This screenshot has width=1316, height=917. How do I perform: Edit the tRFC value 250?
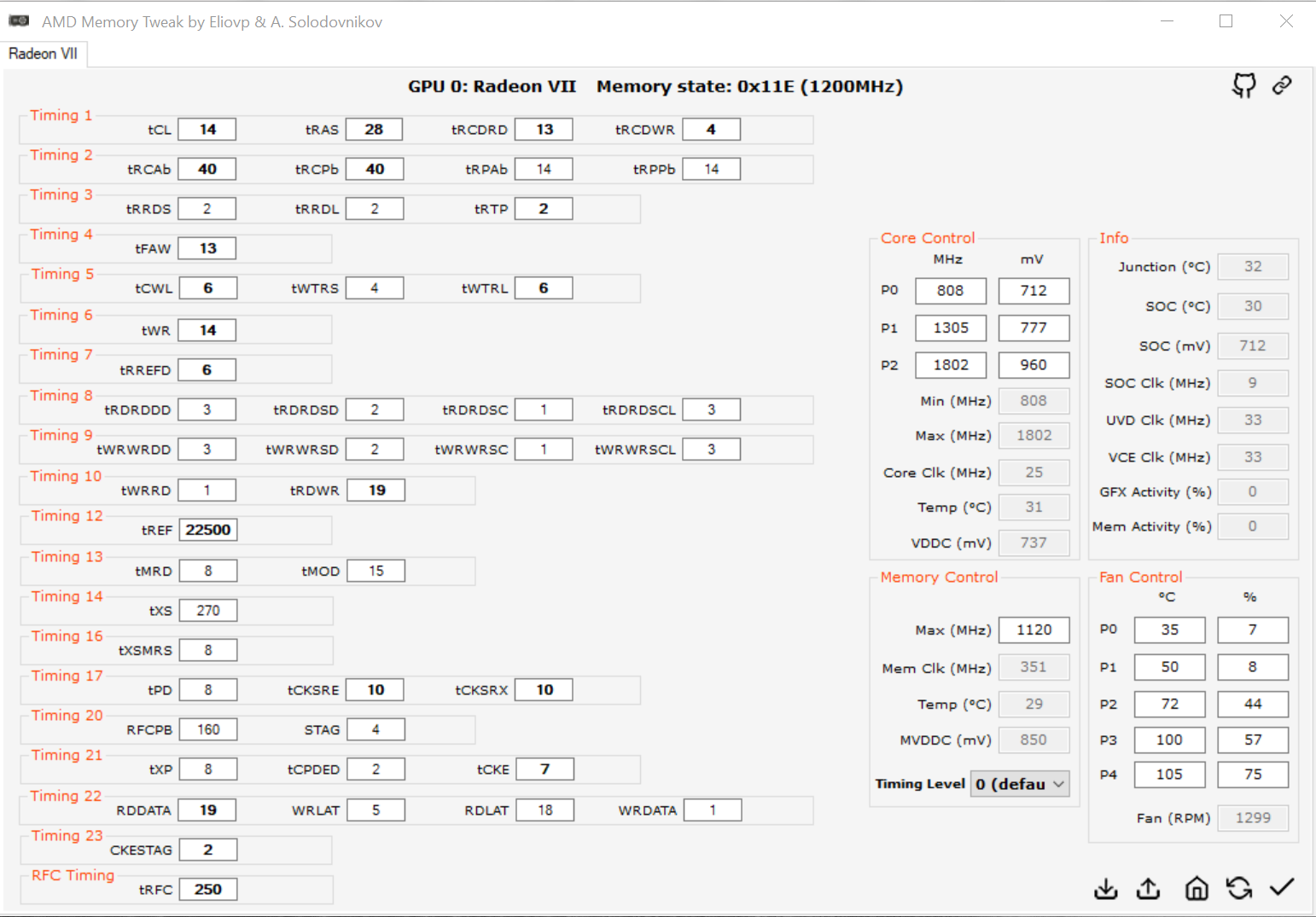208,890
